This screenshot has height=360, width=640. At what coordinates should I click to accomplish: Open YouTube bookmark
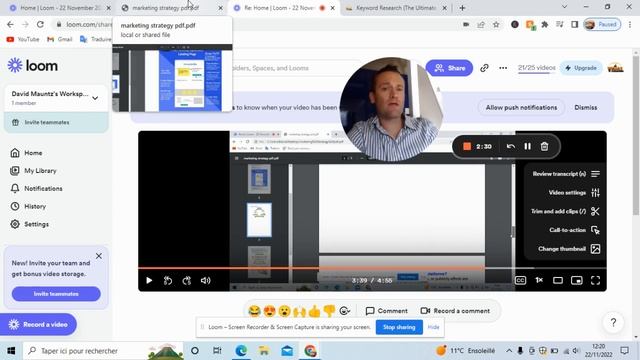pos(23,39)
